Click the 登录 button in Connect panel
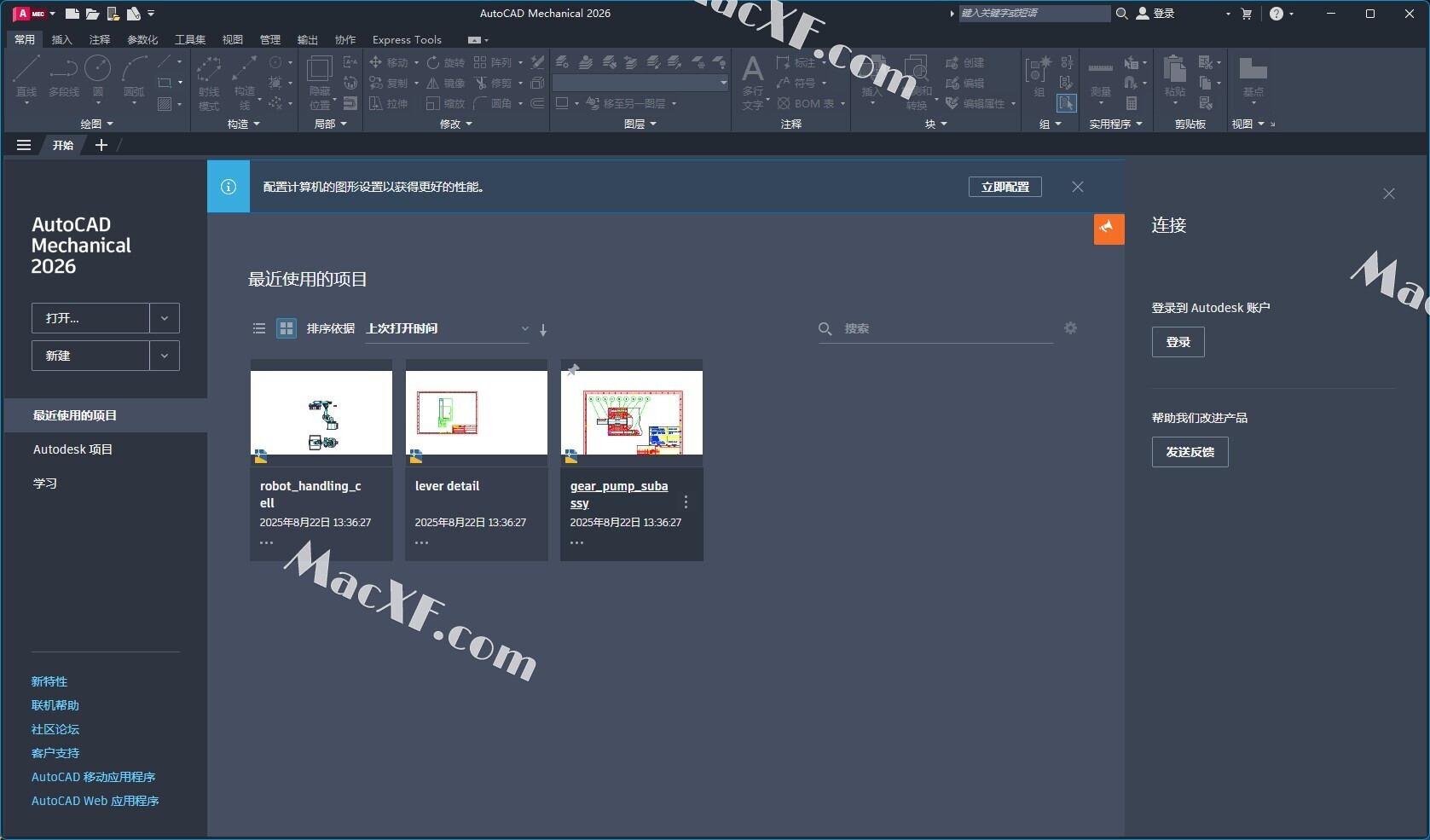Screen dimensions: 1430x840 1178,342
